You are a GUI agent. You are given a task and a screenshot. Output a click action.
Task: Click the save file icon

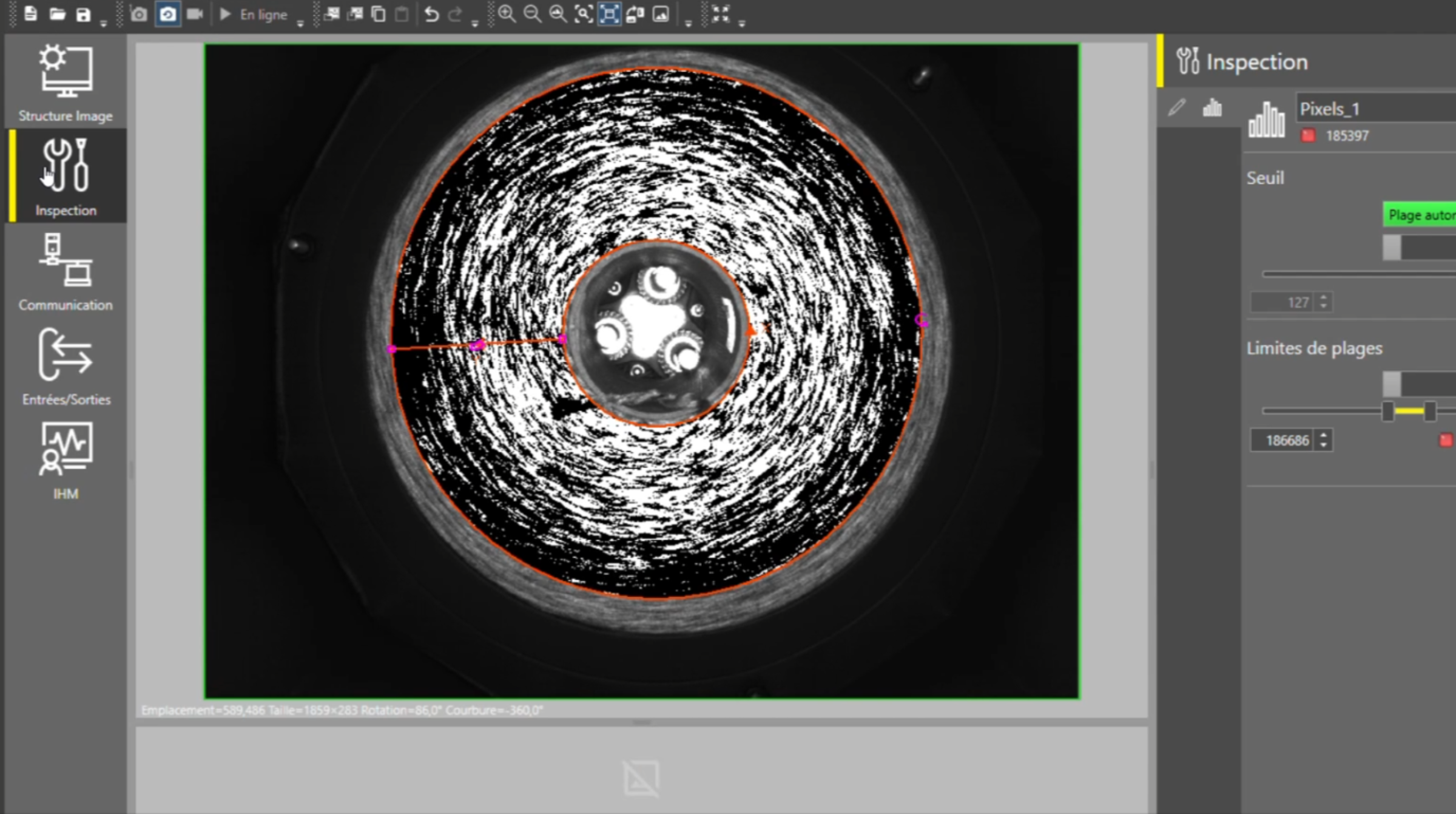[83, 15]
